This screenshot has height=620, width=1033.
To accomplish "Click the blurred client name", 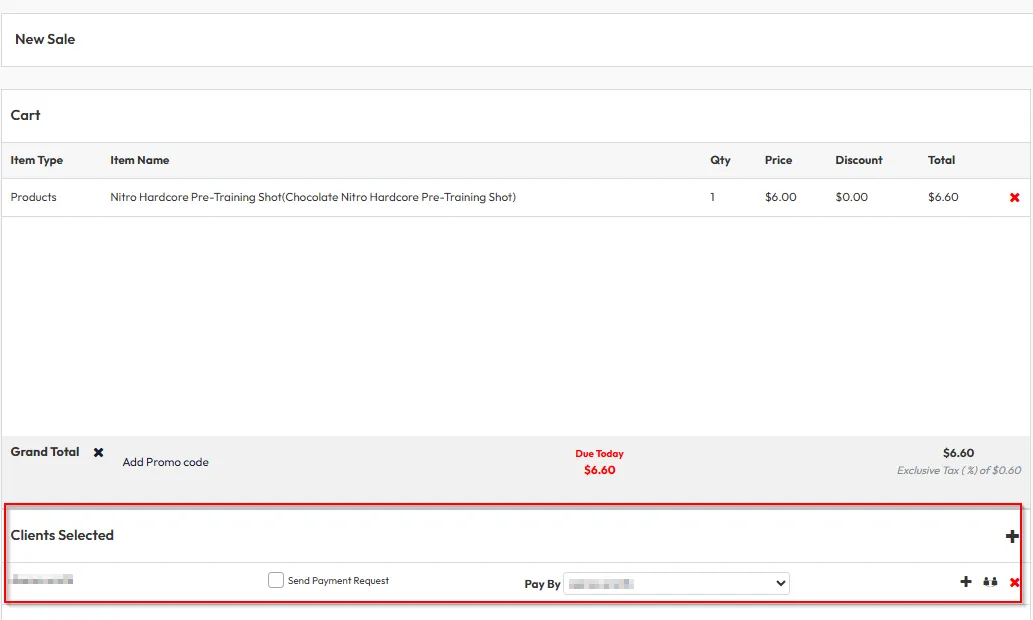I will (x=41, y=579).
